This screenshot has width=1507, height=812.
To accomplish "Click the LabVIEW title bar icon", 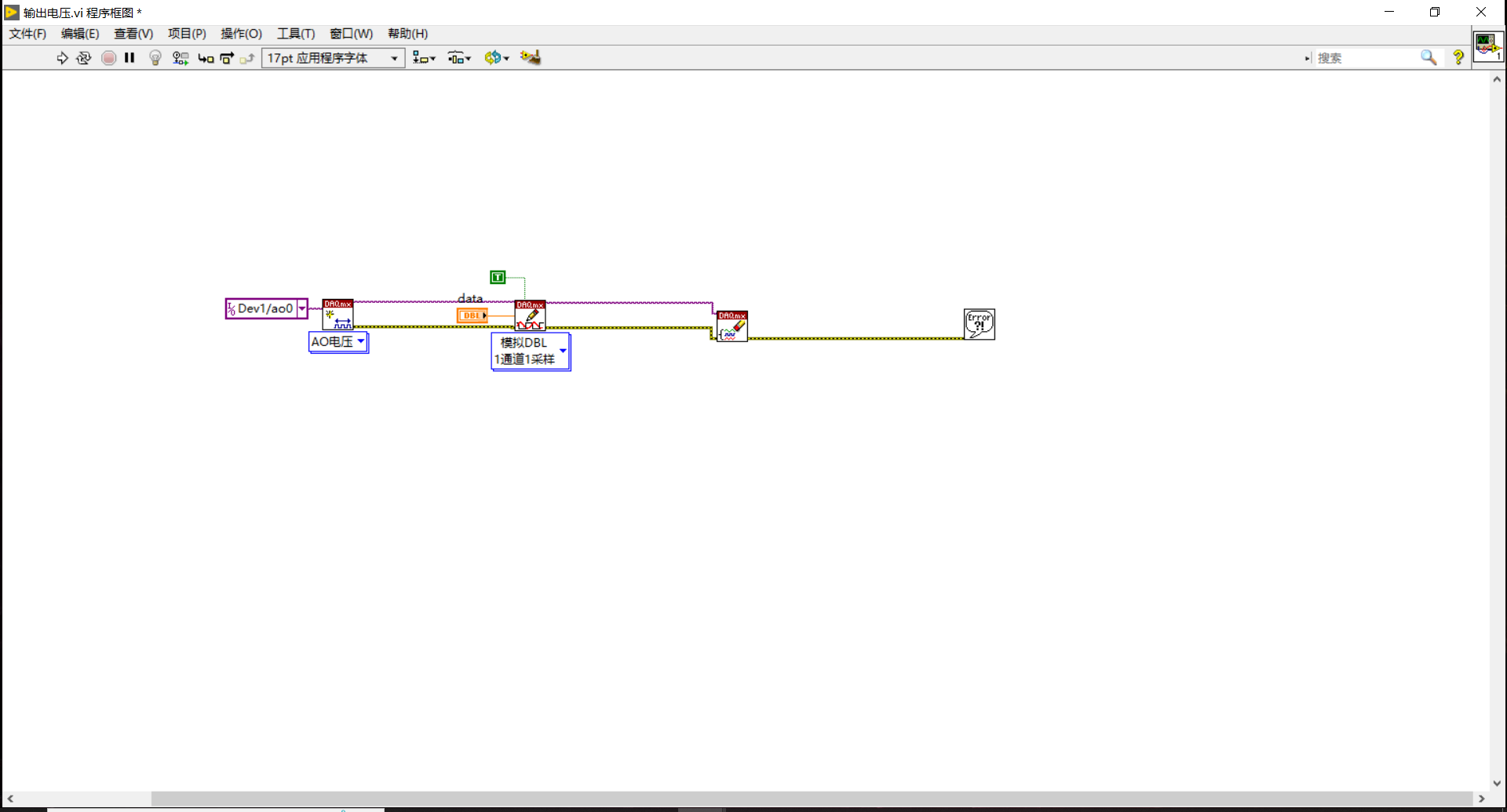I will pyautogui.click(x=12, y=13).
